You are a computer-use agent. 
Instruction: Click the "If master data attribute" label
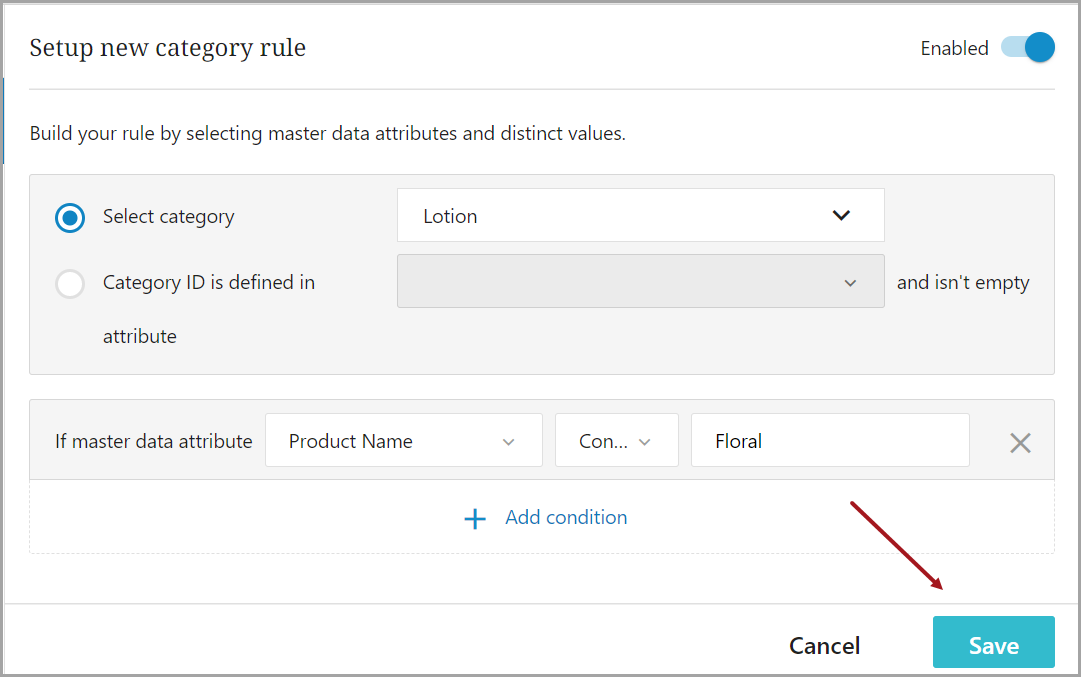click(x=154, y=441)
